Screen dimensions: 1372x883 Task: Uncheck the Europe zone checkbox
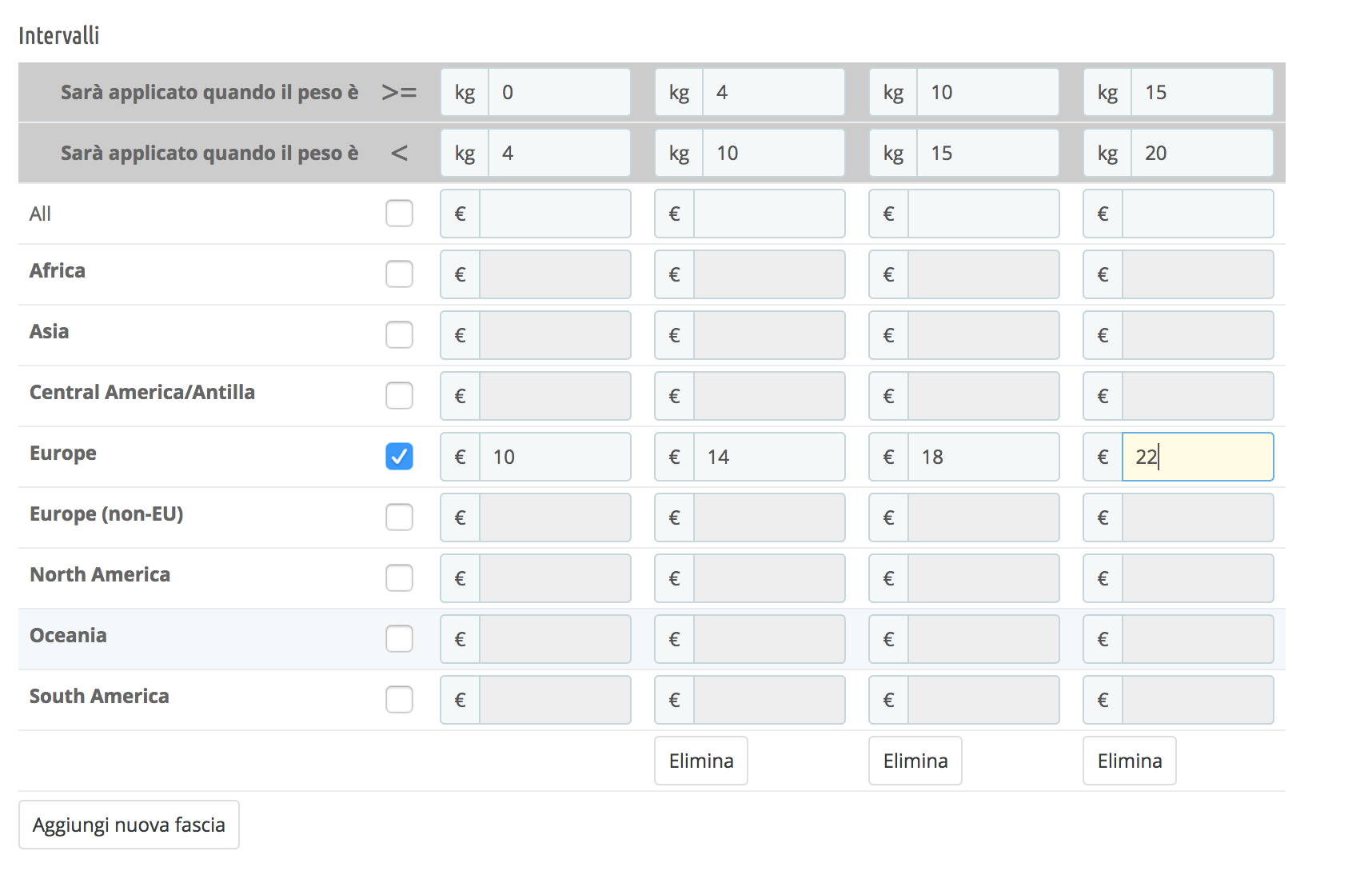click(x=399, y=457)
